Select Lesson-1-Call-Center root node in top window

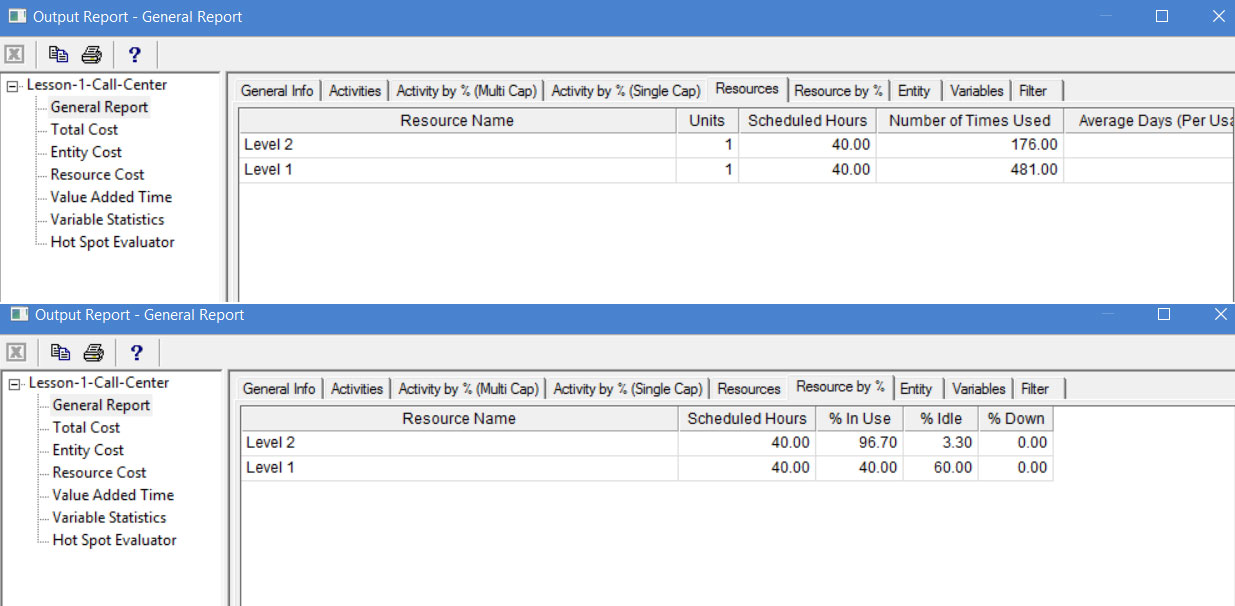pyautogui.click(x=97, y=85)
